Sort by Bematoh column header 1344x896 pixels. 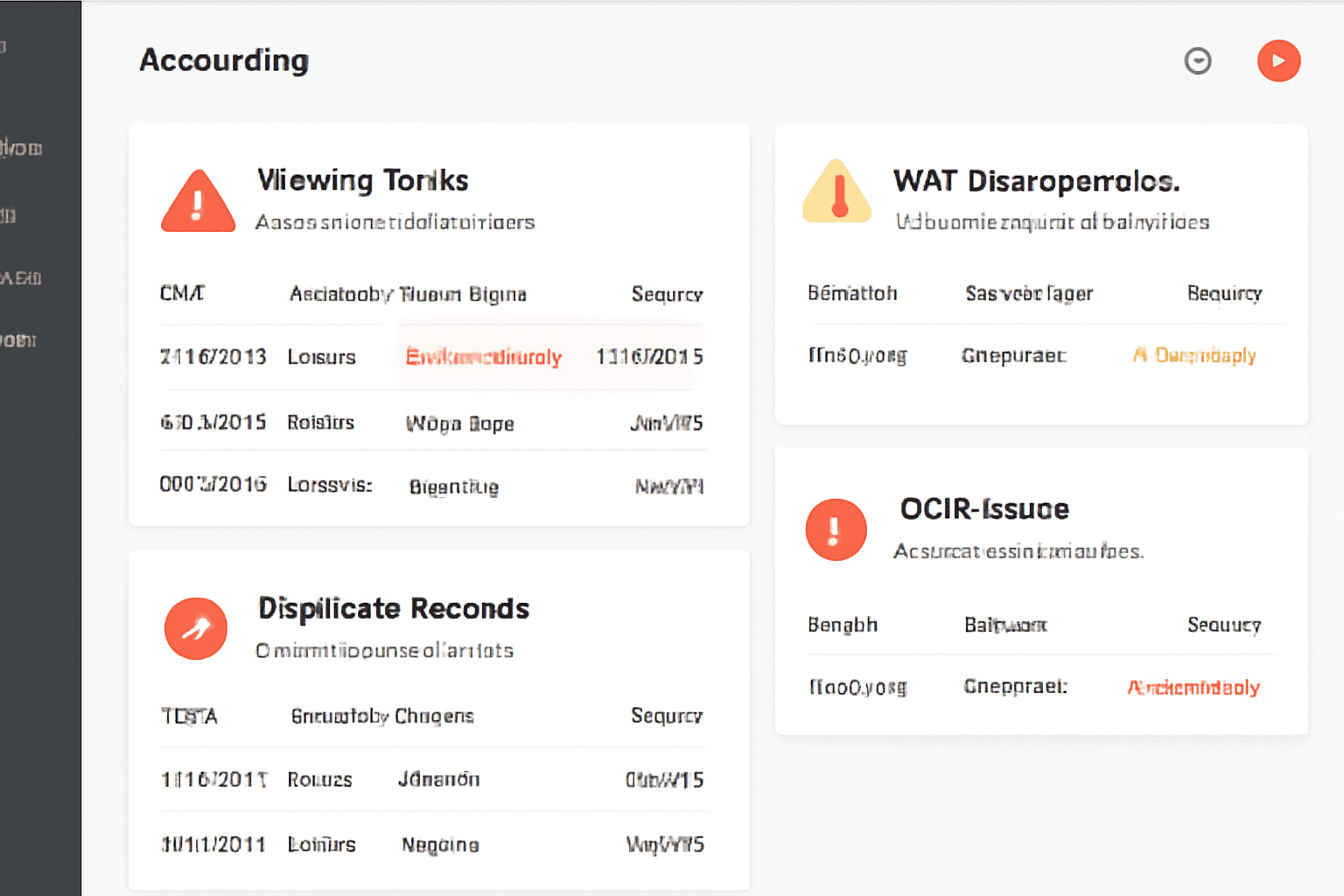coord(852,293)
